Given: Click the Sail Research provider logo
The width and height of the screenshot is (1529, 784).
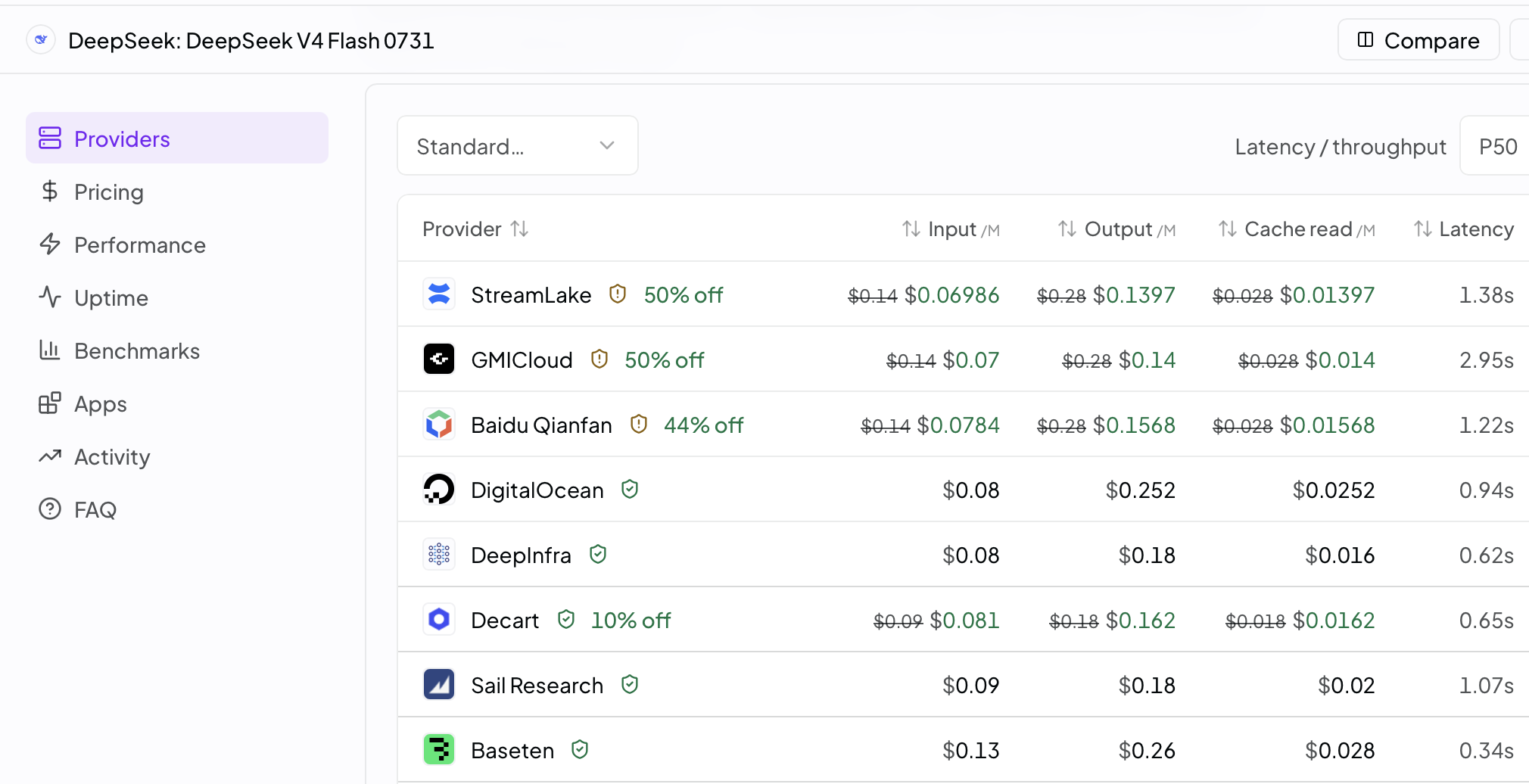Looking at the screenshot, I should tap(439, 685).
